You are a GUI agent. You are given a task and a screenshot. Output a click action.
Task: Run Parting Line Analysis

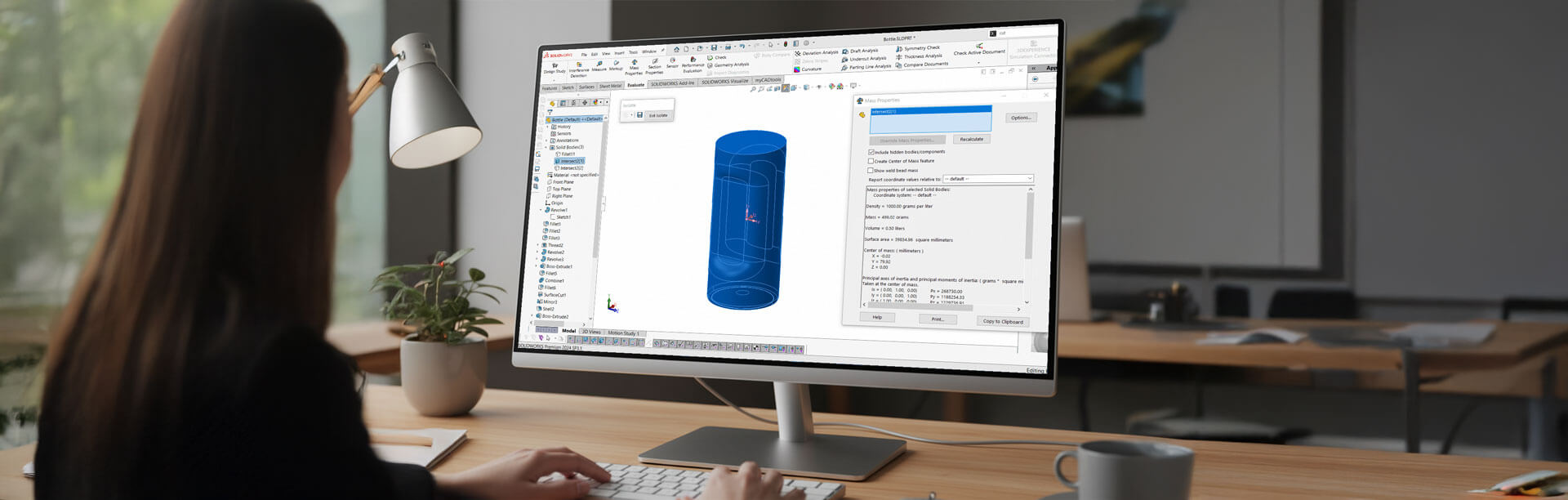click(866, 67)
